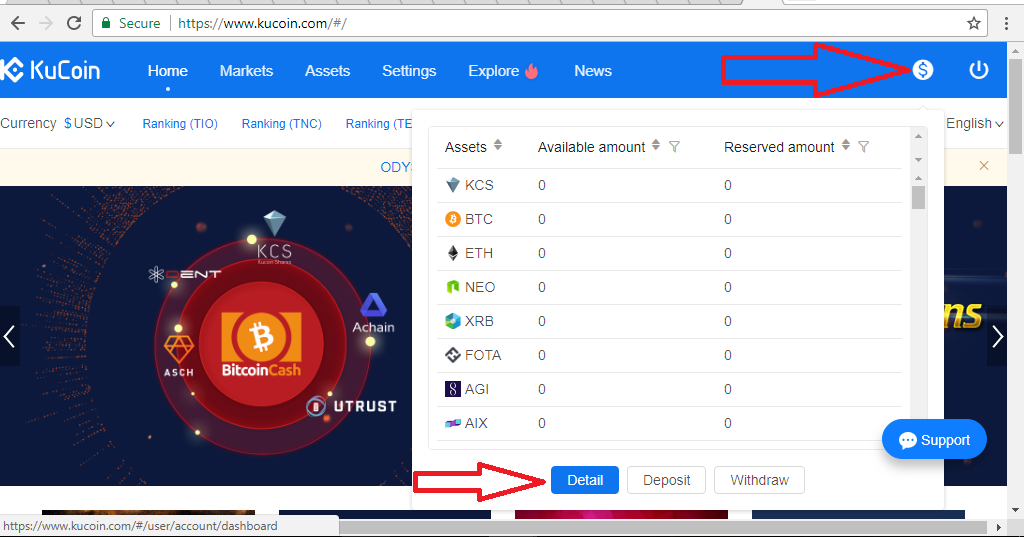Bookmark page using the star icon

(x=974, y=24)
